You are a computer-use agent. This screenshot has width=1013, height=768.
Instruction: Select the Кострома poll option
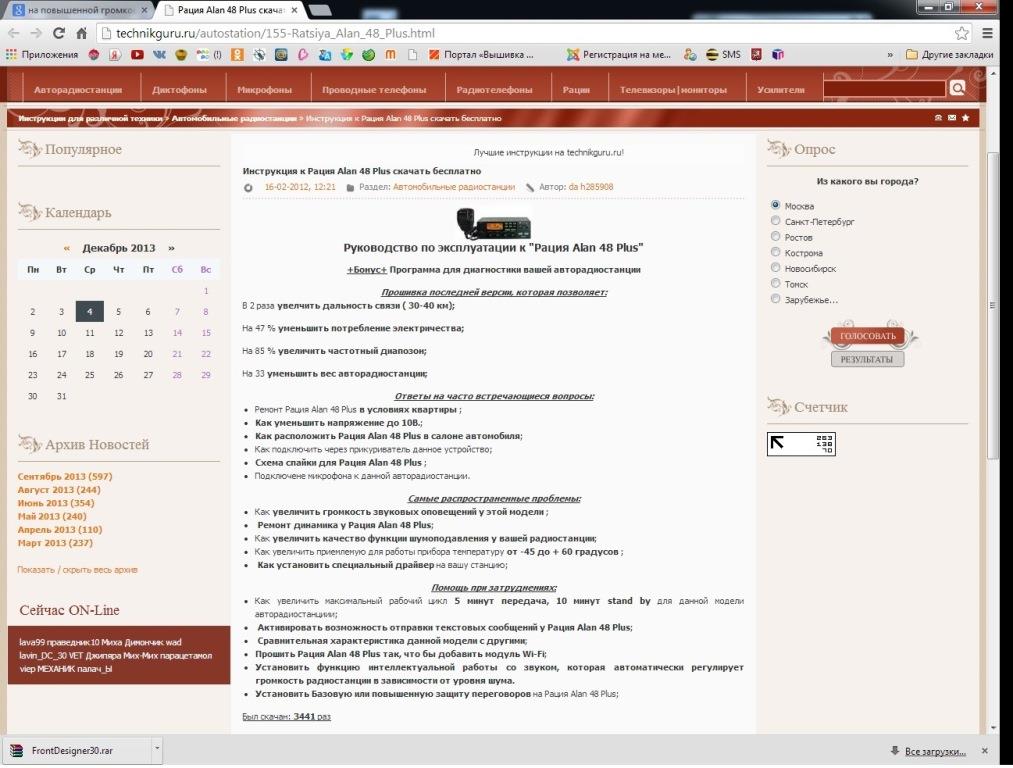coord(775,252)
